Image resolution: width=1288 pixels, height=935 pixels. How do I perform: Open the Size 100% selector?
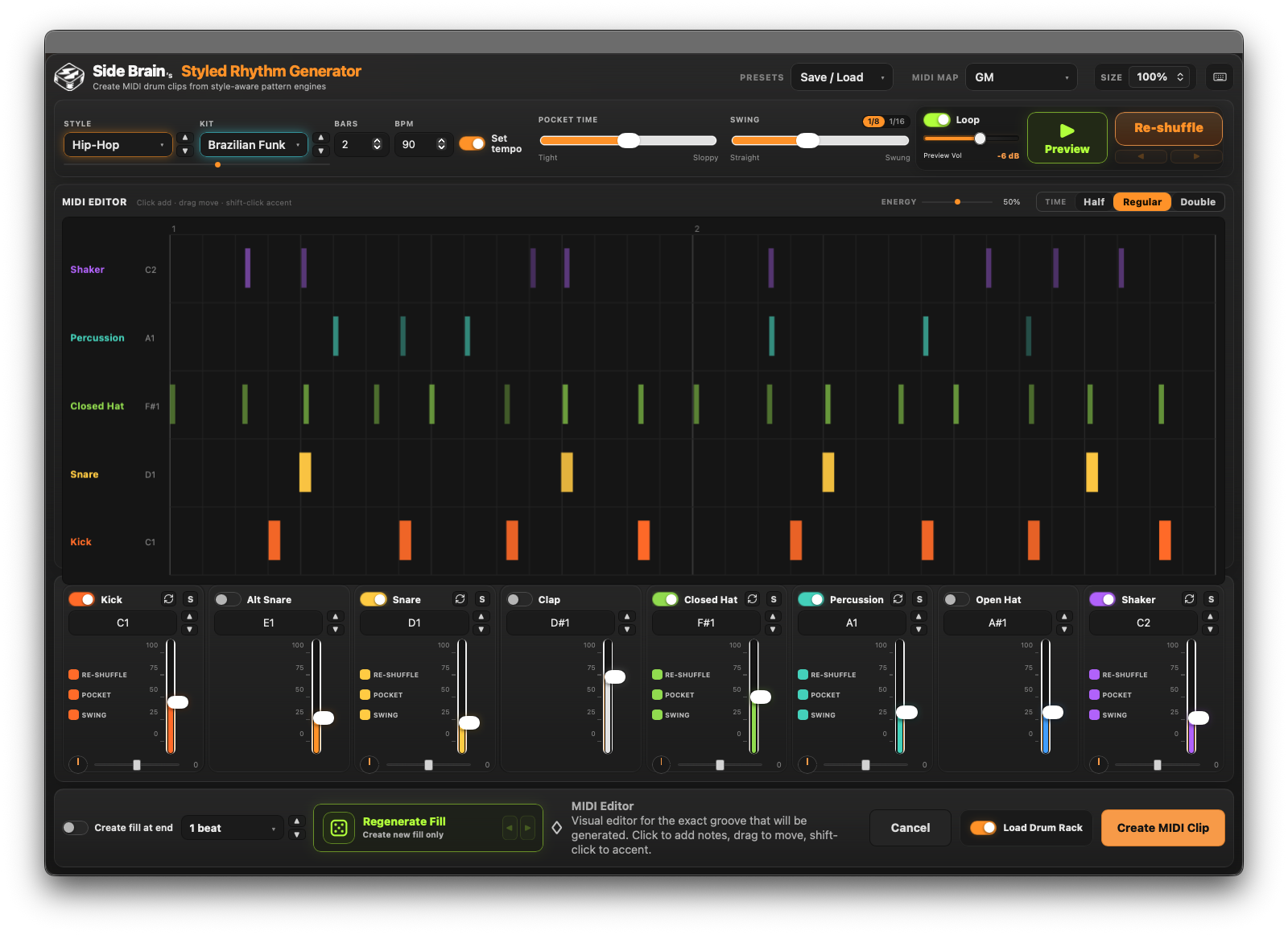coord(1159,77)
